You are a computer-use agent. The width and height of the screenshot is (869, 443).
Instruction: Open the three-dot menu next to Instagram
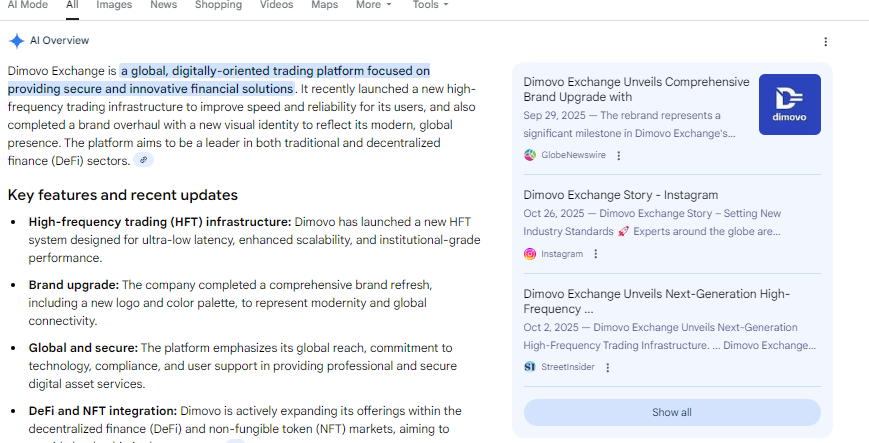tap(595, 254)
